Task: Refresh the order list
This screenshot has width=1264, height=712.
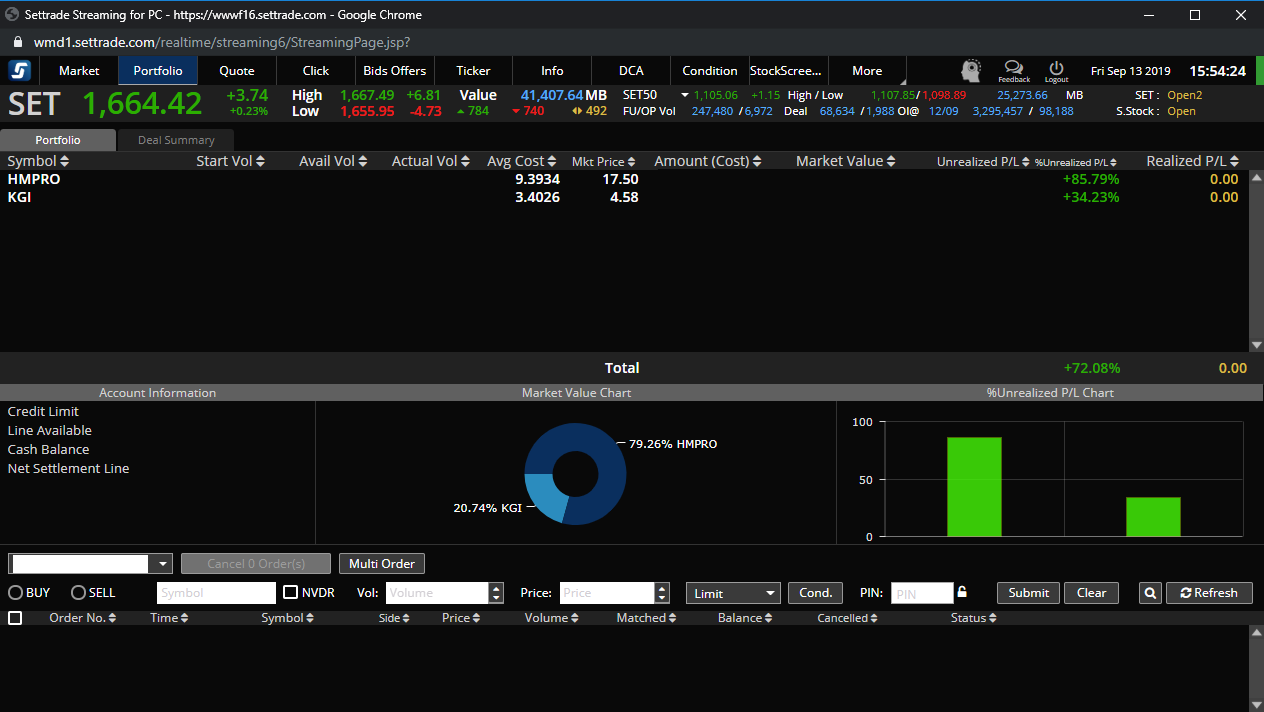Action: [1209, 593]
